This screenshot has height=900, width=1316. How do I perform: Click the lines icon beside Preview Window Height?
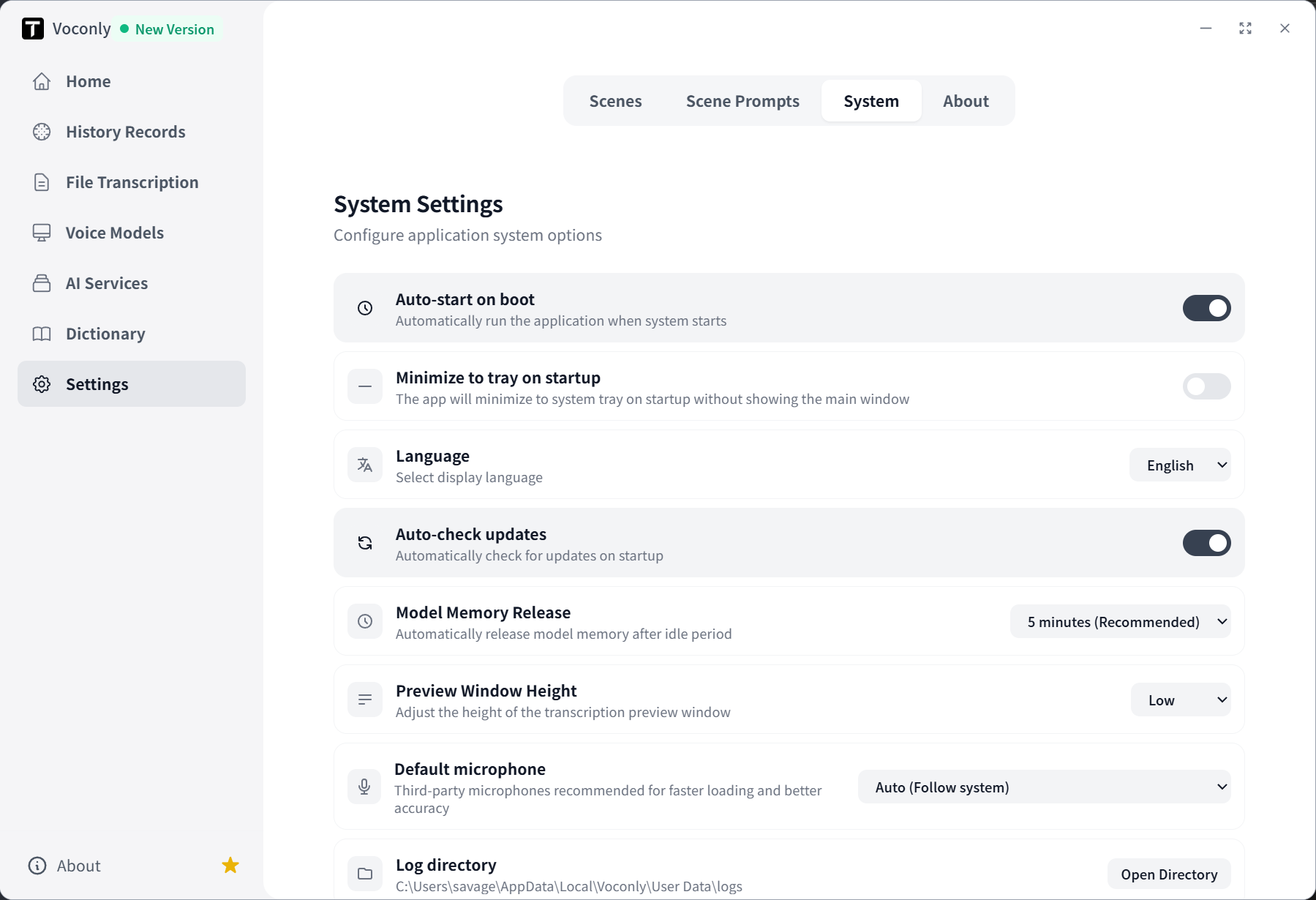click(x=365, y=700)
